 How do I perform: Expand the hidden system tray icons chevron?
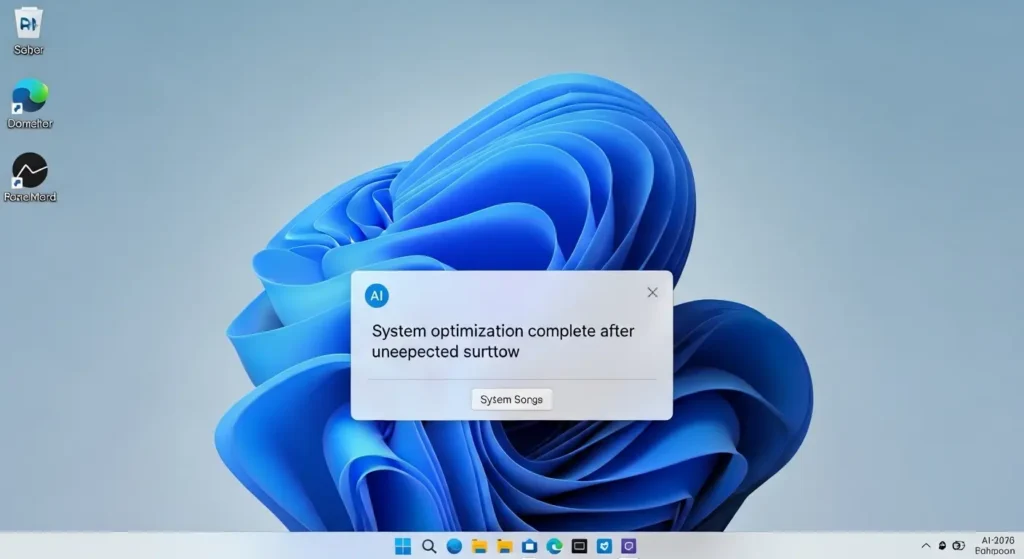tap(926, 546)
